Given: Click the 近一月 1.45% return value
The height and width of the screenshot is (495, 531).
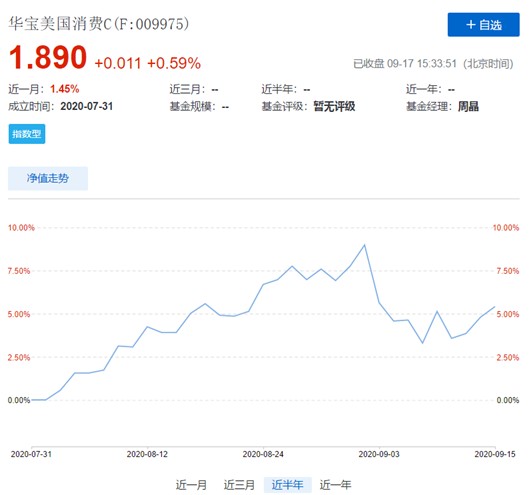Looking at the screenshot, I should pyautogui.click(x=65, y=89).
